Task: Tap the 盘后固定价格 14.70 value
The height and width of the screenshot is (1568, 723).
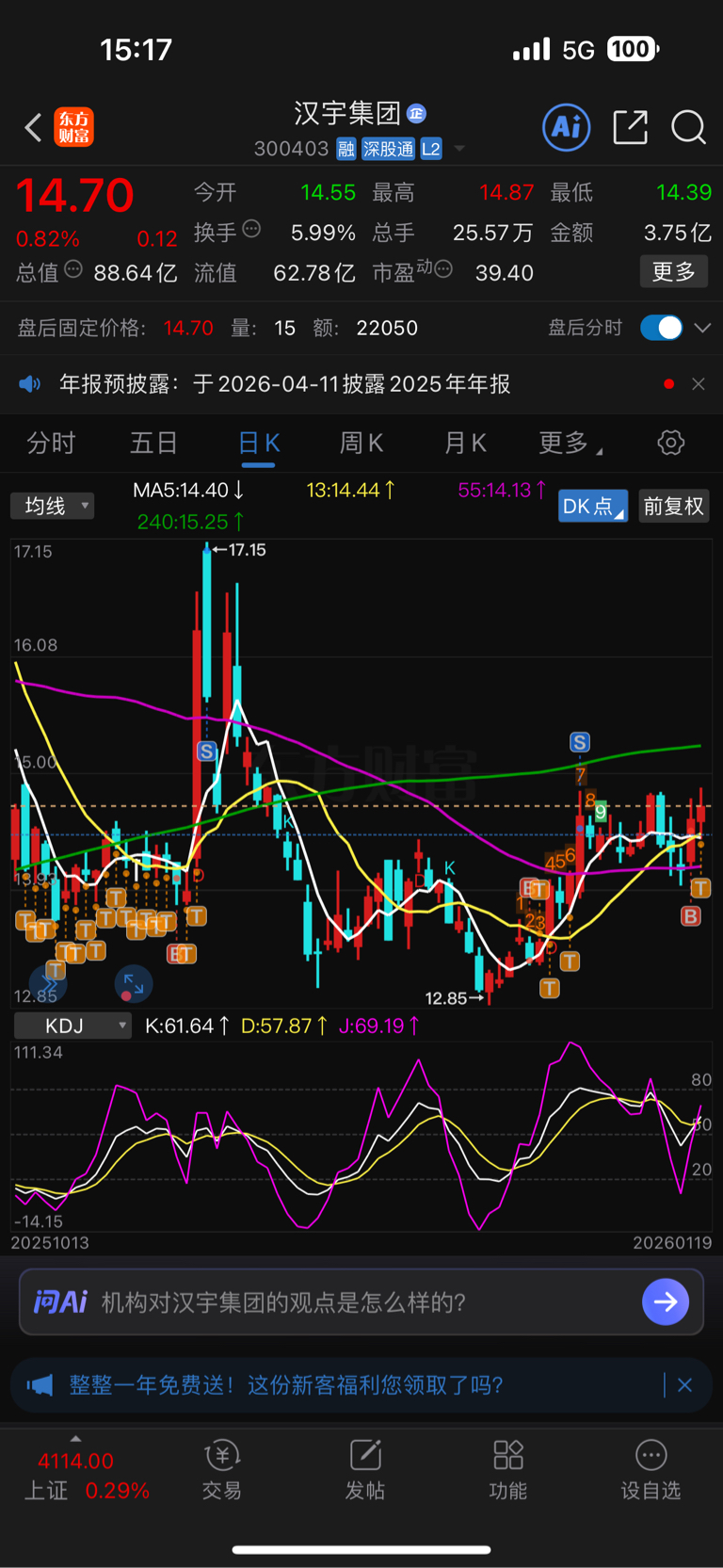Action: click(188, 328)
